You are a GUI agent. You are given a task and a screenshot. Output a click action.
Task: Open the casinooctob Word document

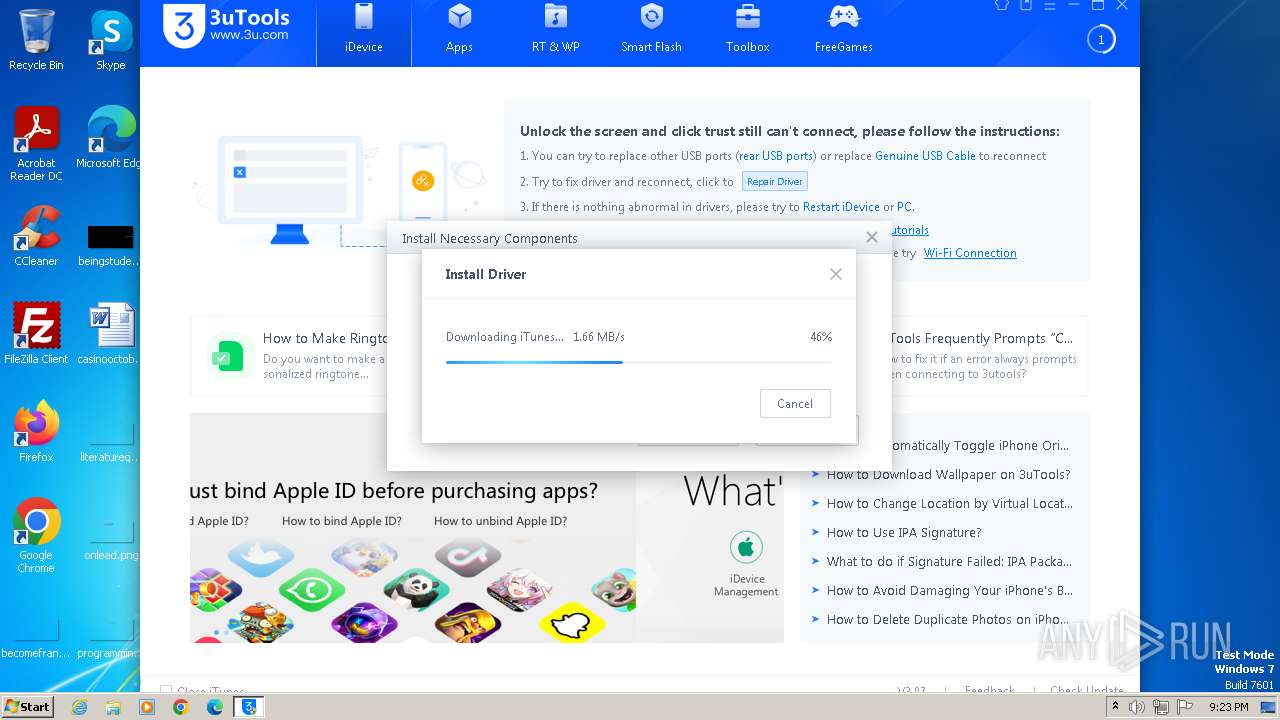110,334
